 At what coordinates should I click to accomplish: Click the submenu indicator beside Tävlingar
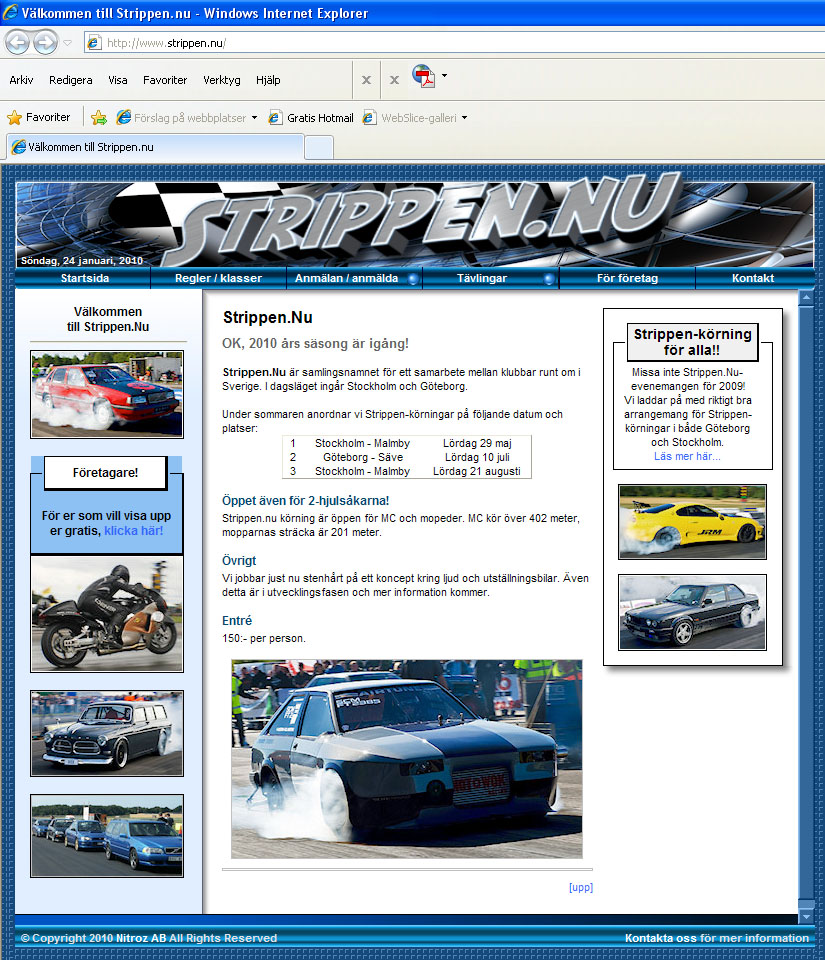click(550, 279)
